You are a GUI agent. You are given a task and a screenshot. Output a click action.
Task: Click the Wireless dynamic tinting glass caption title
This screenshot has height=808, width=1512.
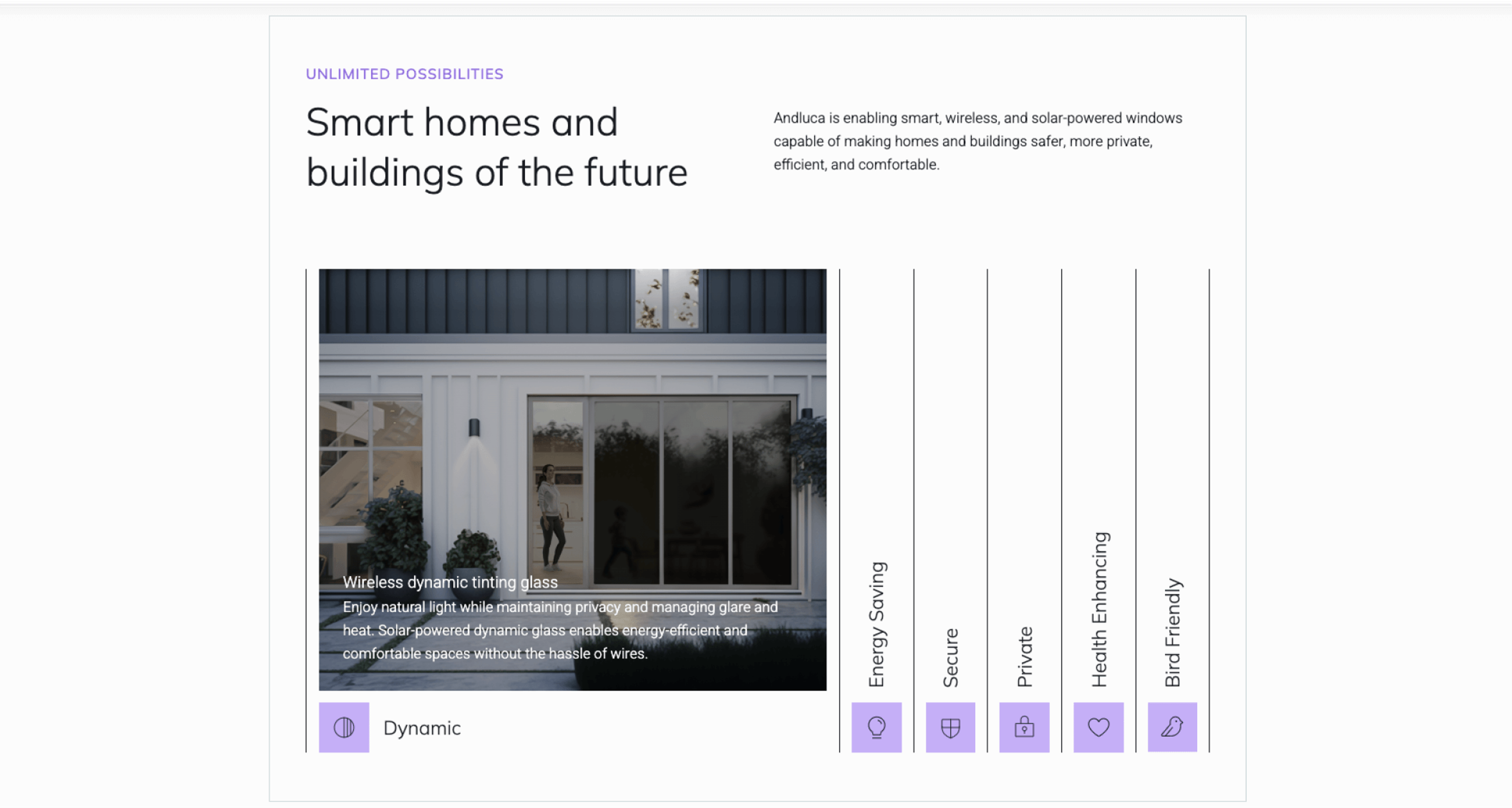(450, 582)
